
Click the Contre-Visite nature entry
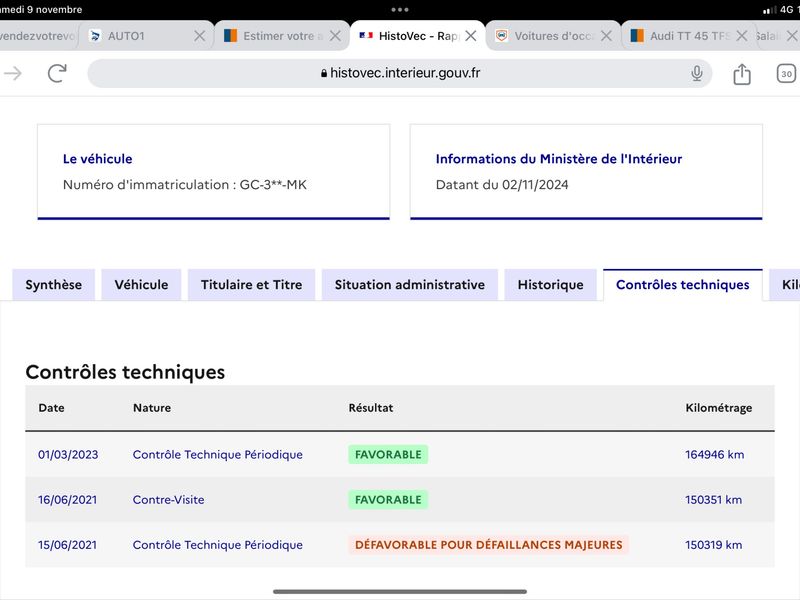point(168,499)
